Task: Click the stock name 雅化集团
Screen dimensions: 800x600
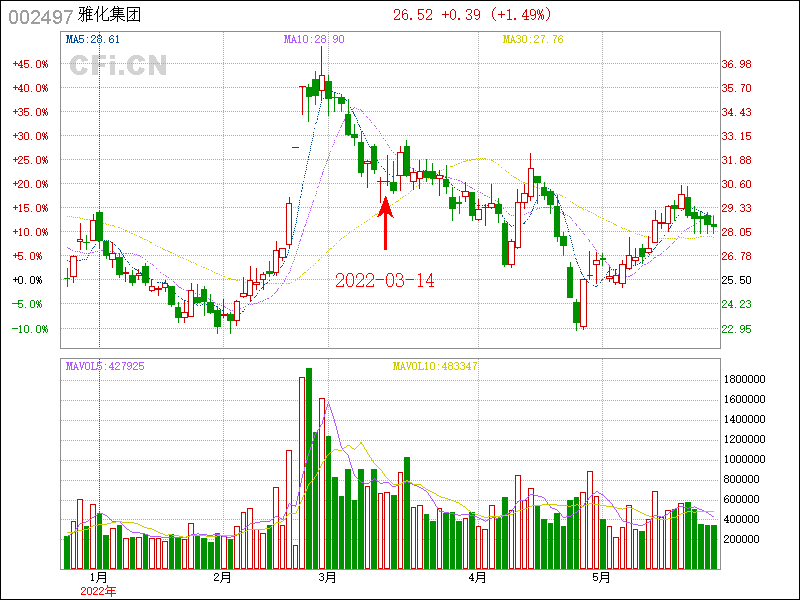Action: pos(109,15)
